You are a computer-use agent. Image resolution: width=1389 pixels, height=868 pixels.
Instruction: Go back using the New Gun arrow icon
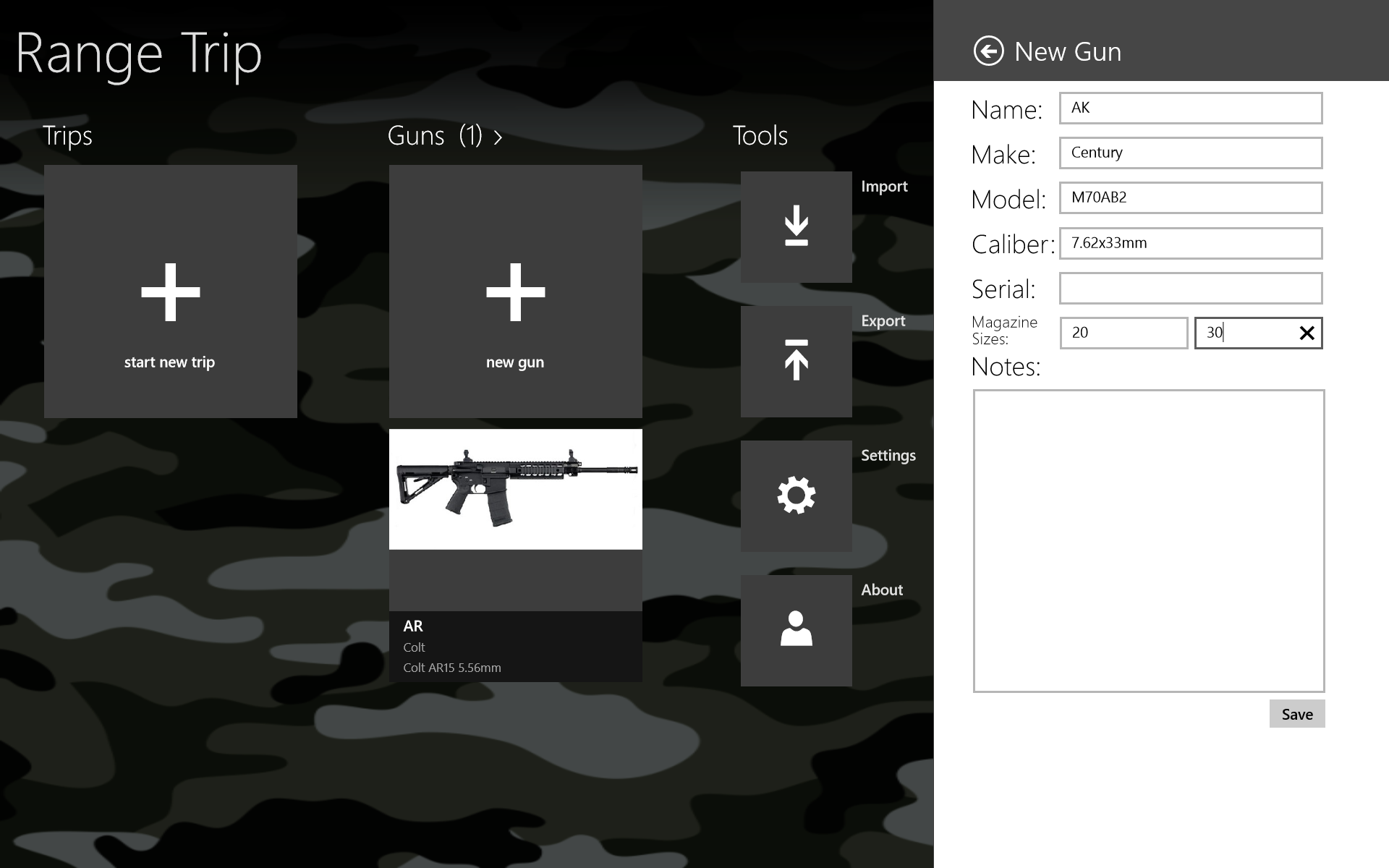click(x=988, y=51)
